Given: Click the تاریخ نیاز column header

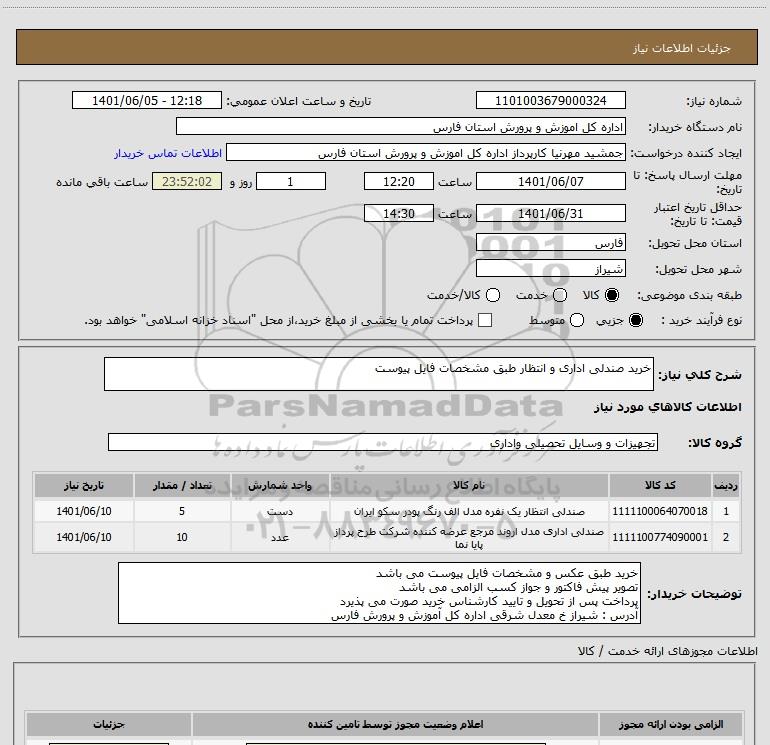Looking at the screenshot, I should (x=83, y=485).
